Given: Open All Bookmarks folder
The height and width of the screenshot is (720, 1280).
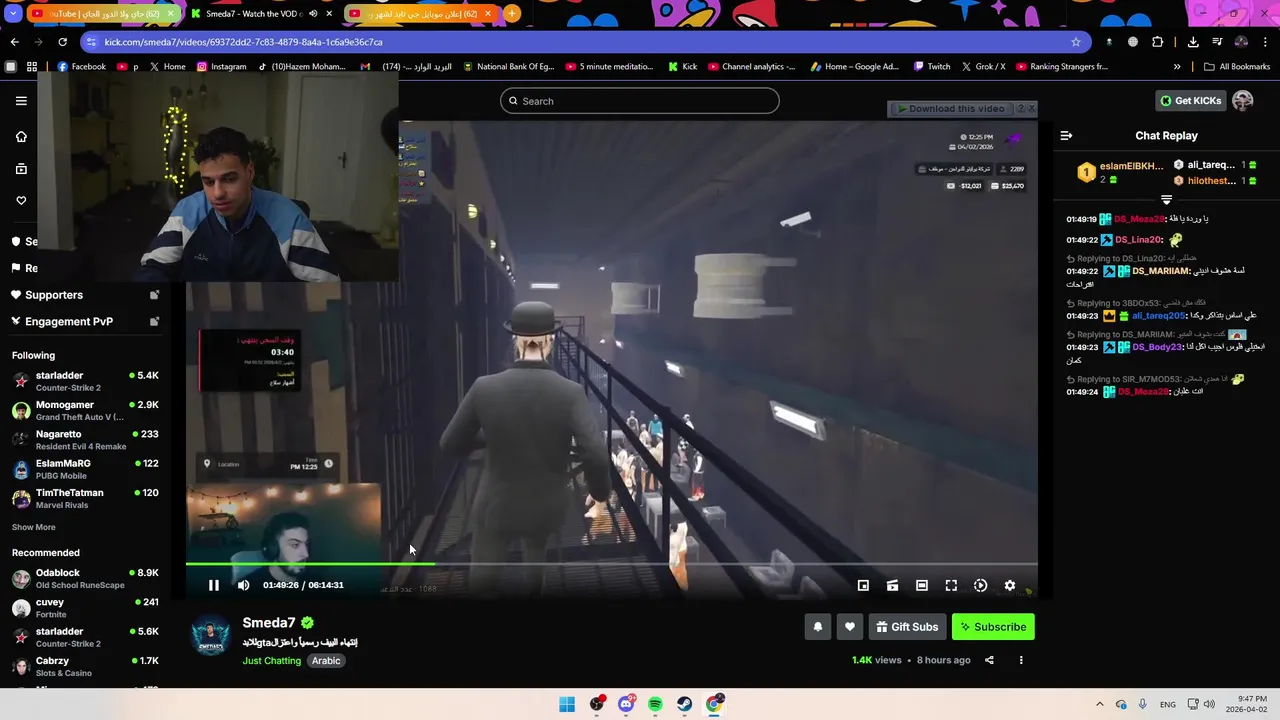Looking at the screenshot, I should (1237, 67).
